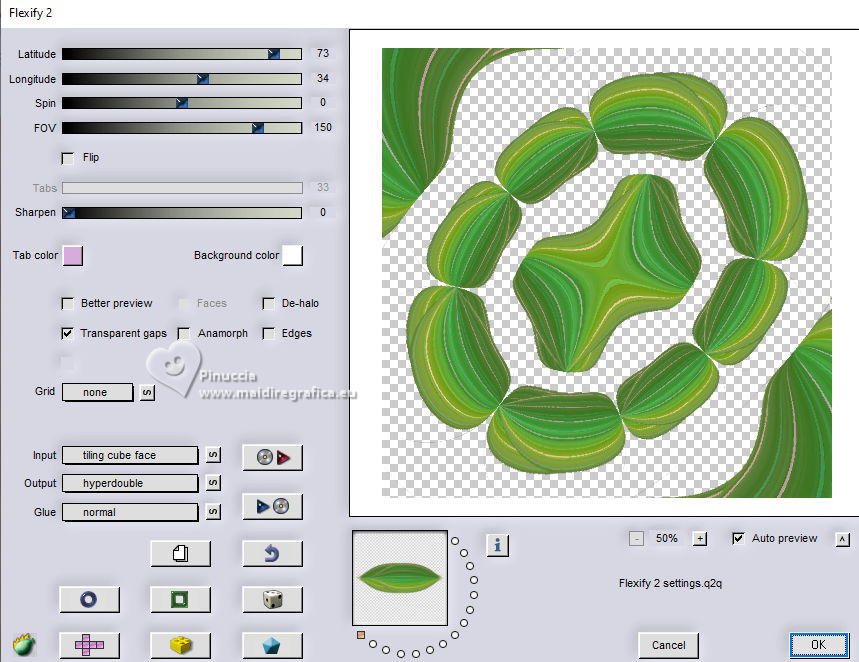
Task: Click the Sharpen slider track
Action: coord(182,213)
